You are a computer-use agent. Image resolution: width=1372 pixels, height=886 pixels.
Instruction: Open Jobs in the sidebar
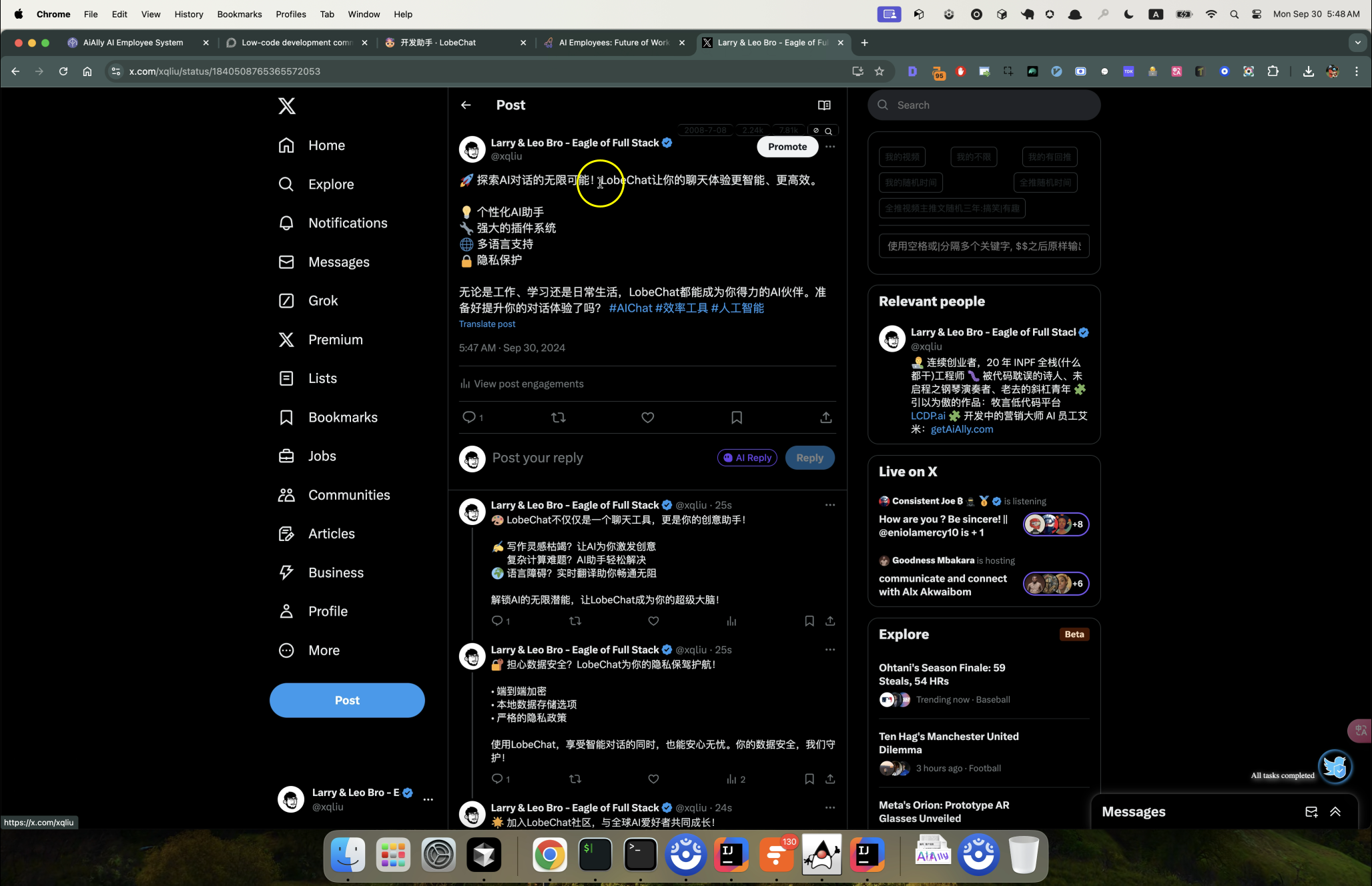pyautogui.click(x=307, y=456)
